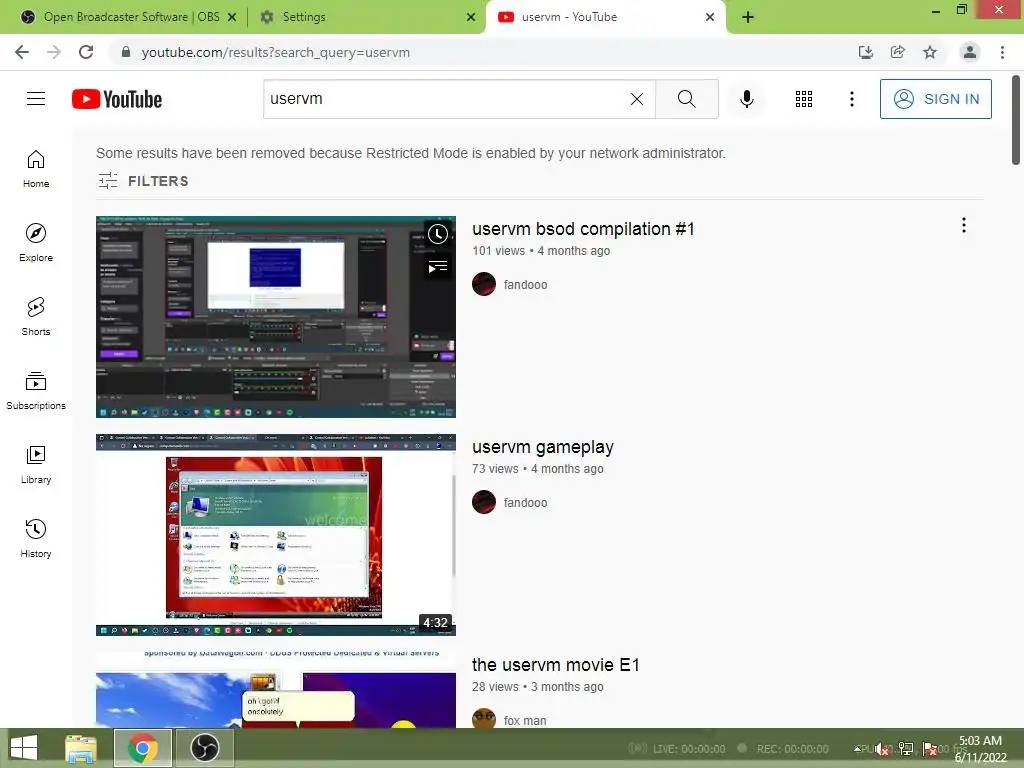Open Explore in the sidebar
This screenshot has width=1024, height=768.
(36, 242)
